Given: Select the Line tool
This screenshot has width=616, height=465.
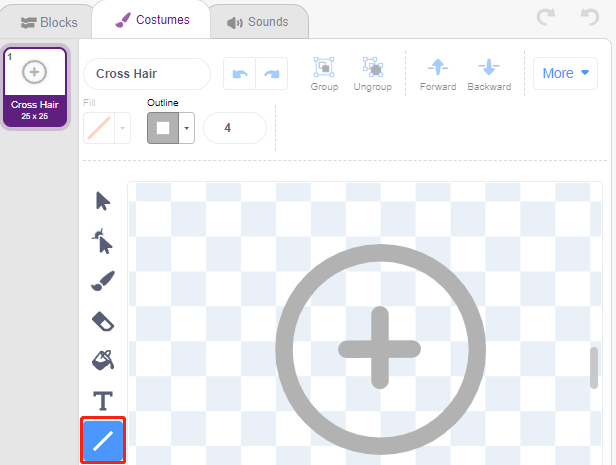Looking at the screenshot, I should tap(103, 440).
